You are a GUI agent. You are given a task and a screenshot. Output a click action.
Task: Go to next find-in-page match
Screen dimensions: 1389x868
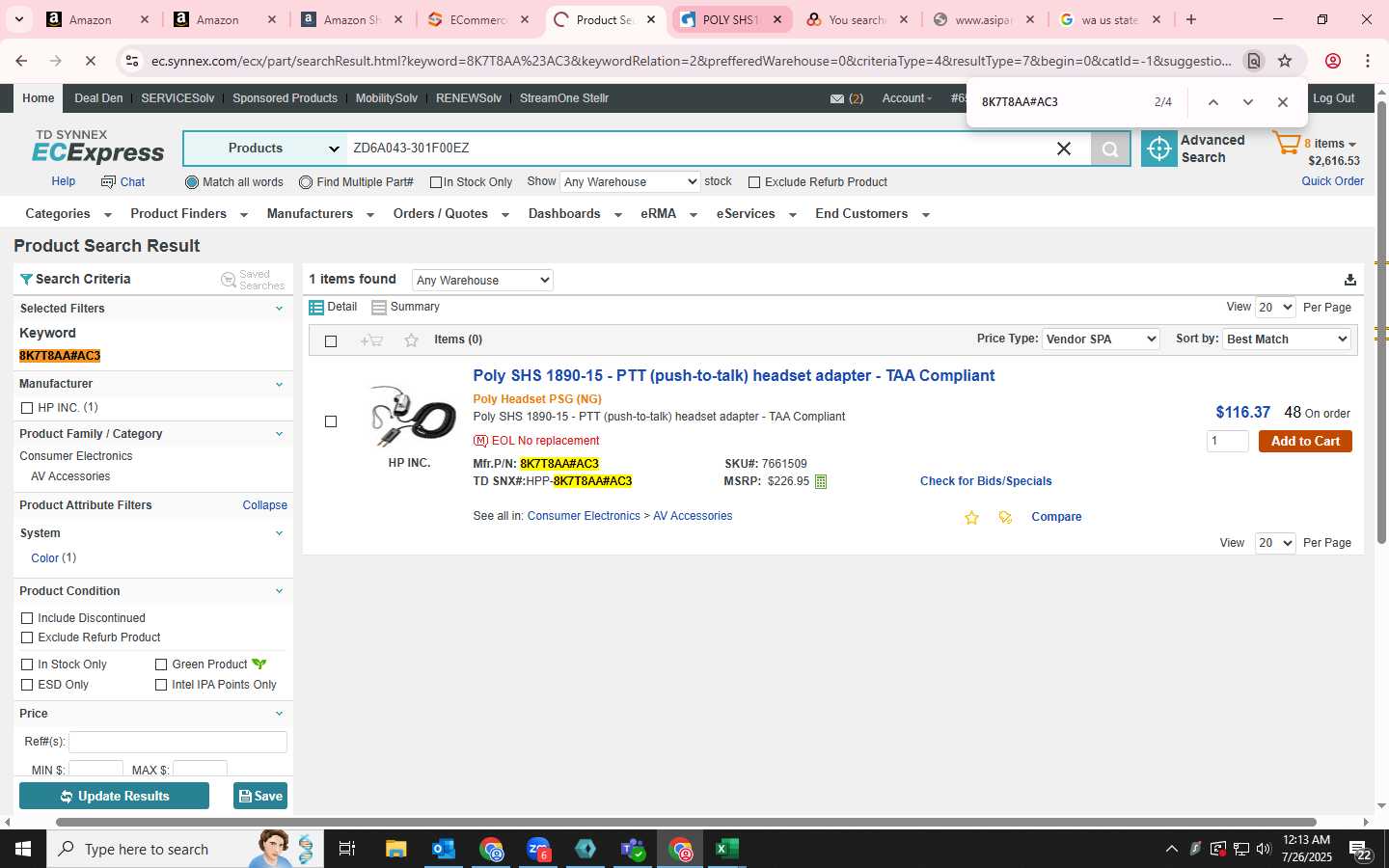(x=1248, y=102)
